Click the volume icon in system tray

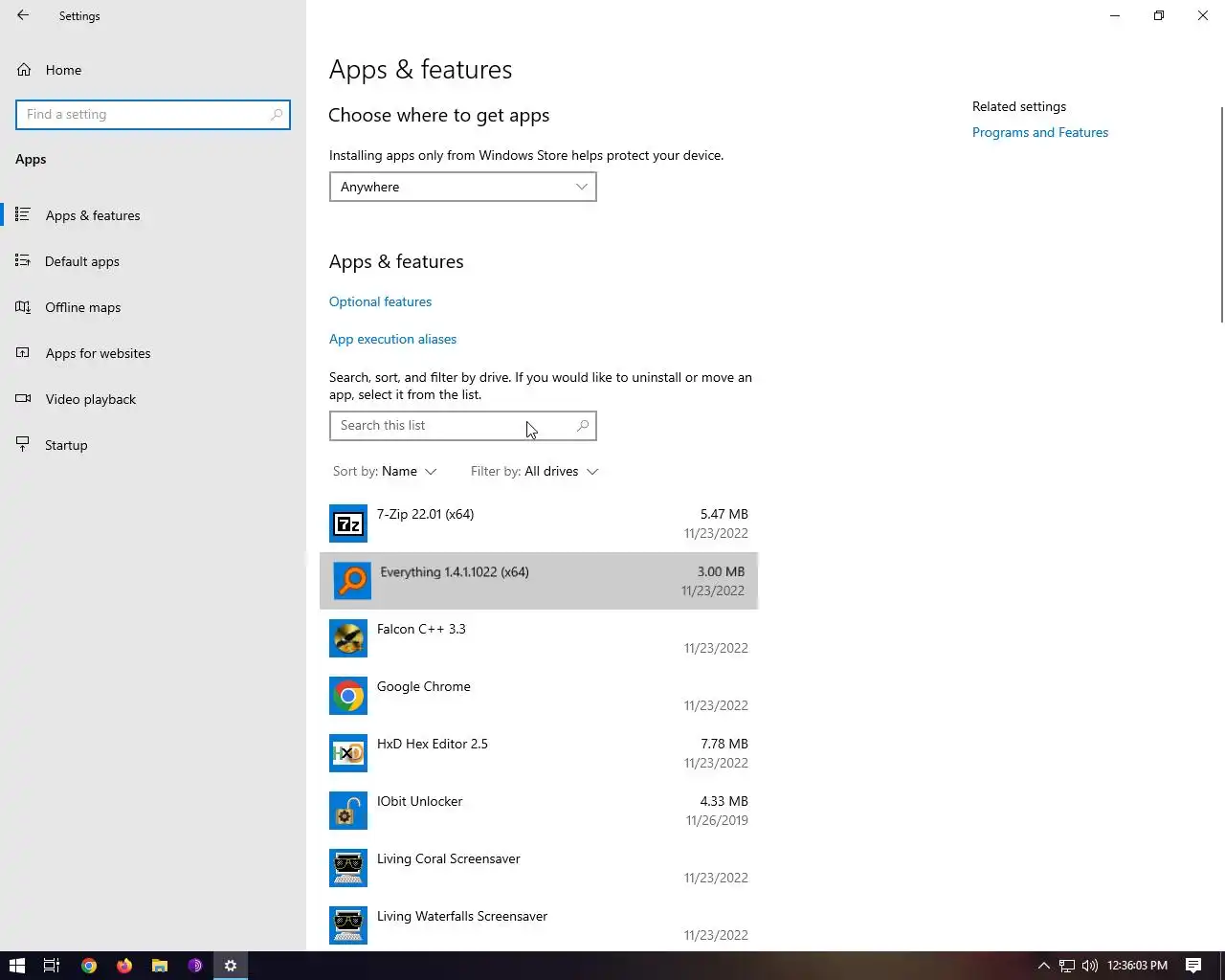click(1089, 966)
